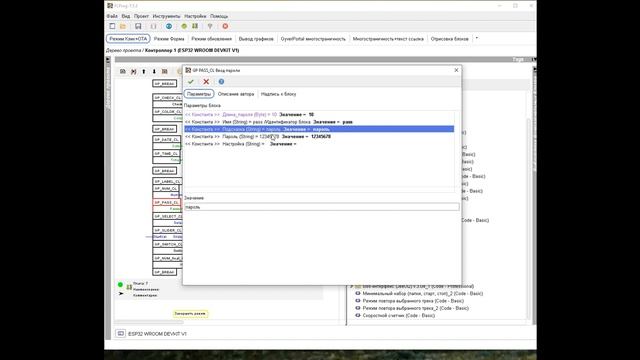This screenshot has height=360, width=640.
Task: Select Режим повтора выбранного трека_2 item
Action: (415, 308)
